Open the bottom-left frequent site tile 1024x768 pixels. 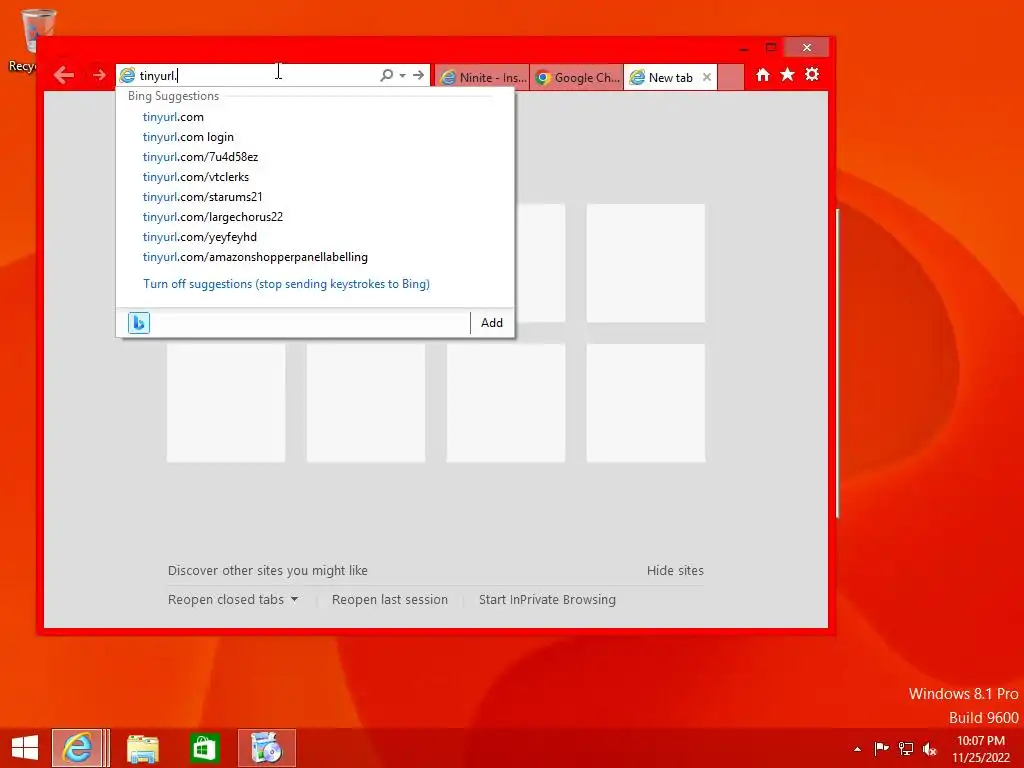coord(226,403)
